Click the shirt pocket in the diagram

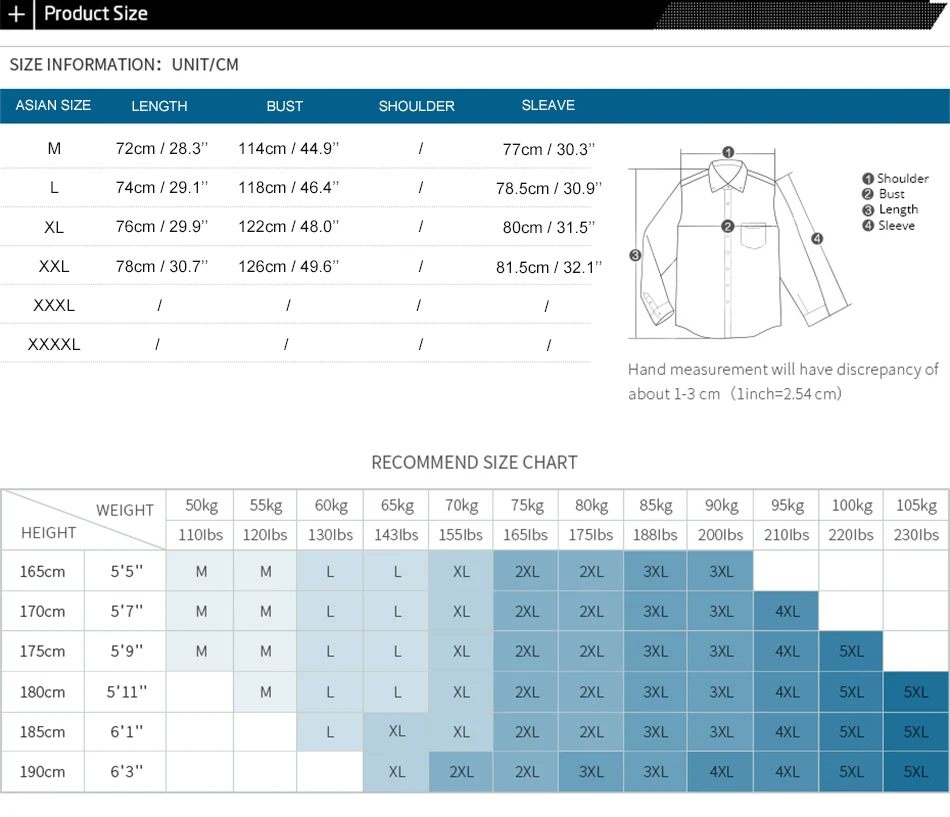click(x=753, y=237)
